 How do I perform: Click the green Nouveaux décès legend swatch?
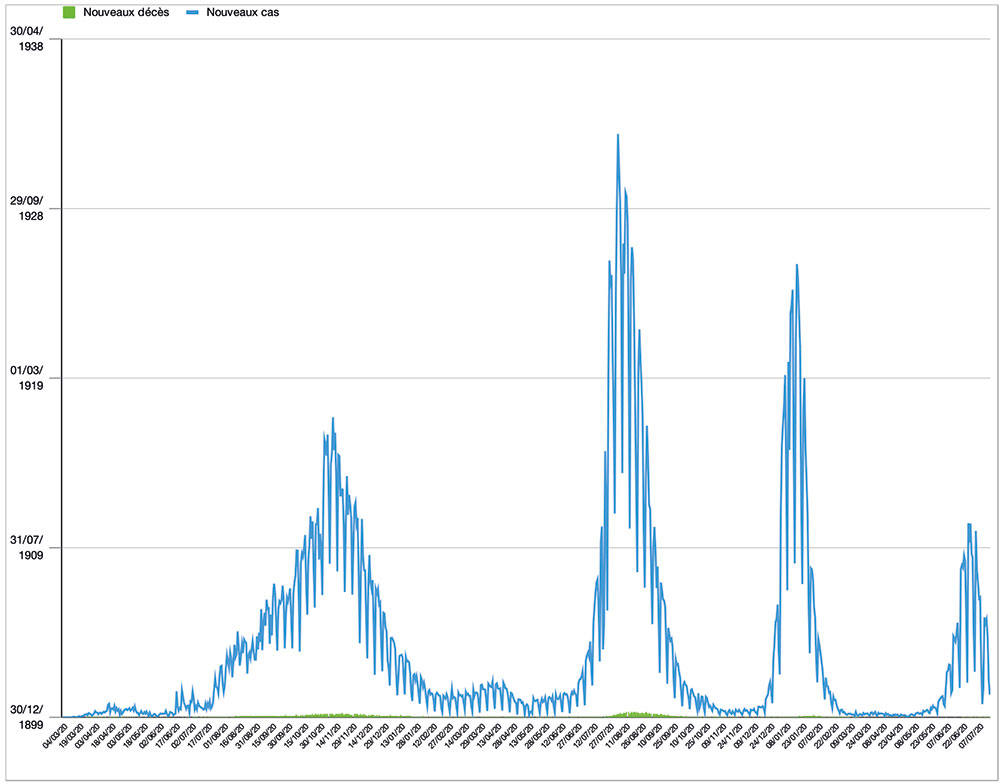pos(69,11)
